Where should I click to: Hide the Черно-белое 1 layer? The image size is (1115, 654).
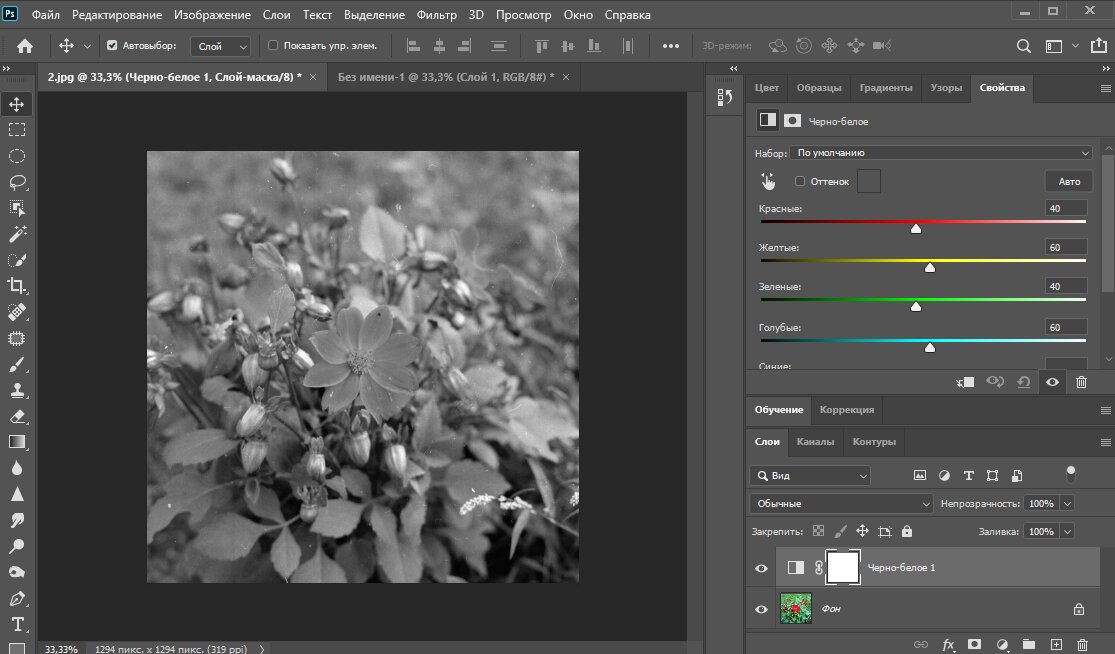761,568
